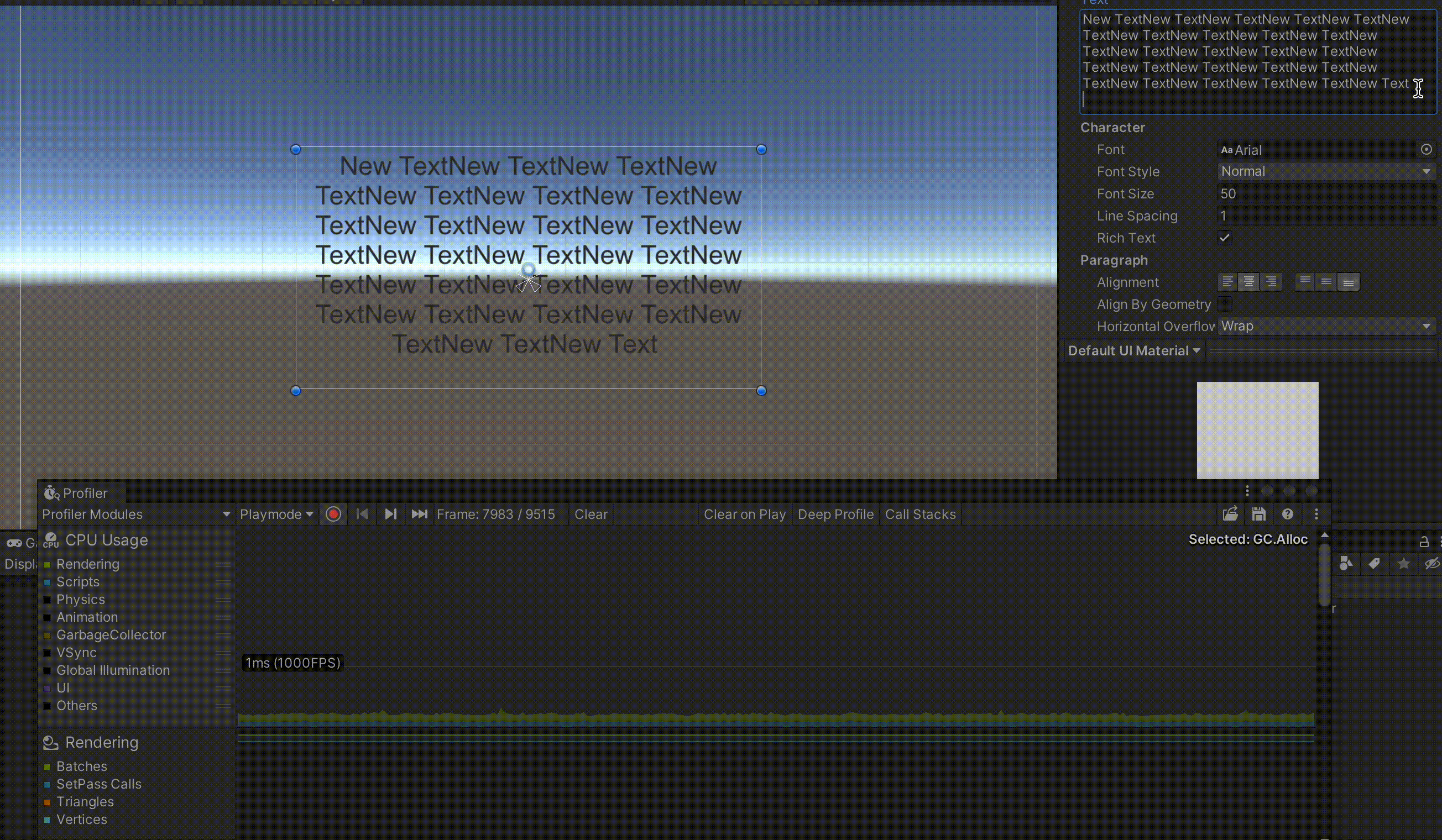Click the Font object picker circle
1442x840 pixels.
click(1426, 149)
